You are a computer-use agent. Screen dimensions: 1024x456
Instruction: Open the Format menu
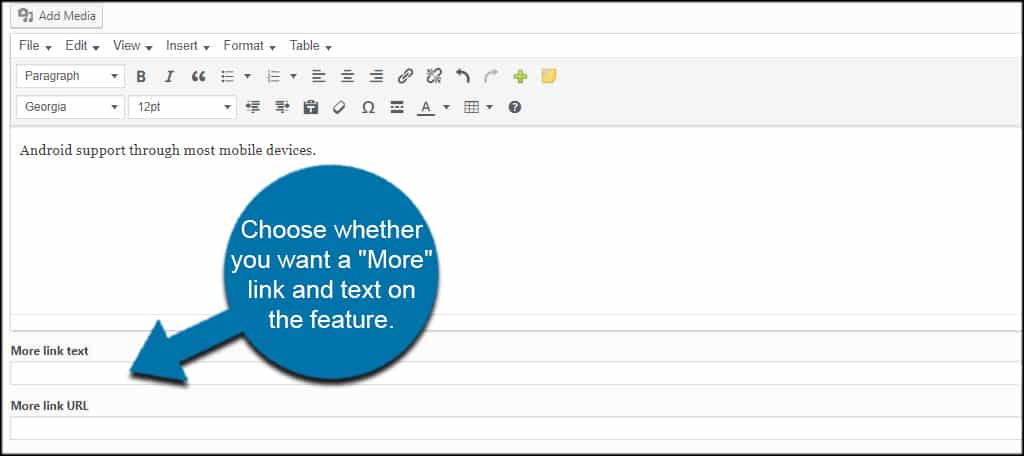point(249,46)
